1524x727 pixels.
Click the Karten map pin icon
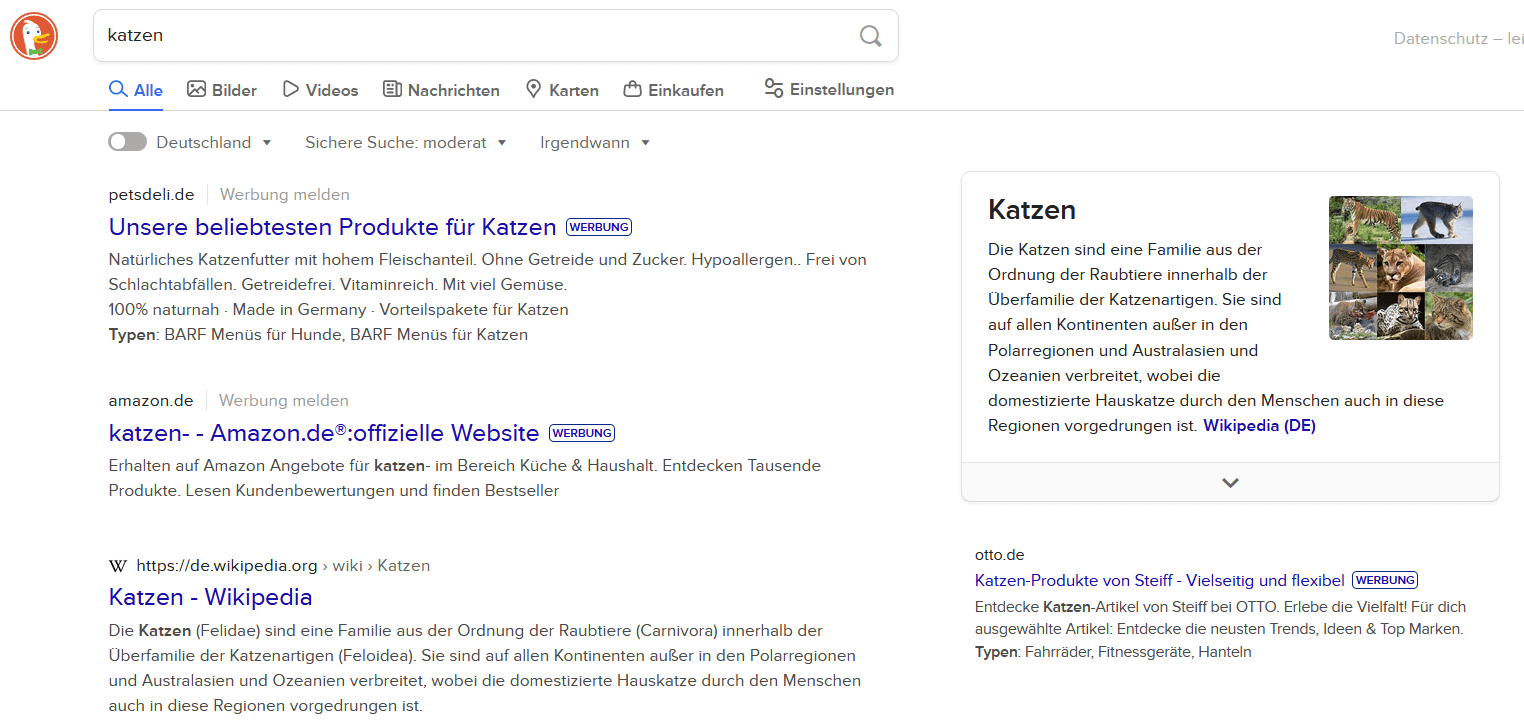tap(533, 89)
